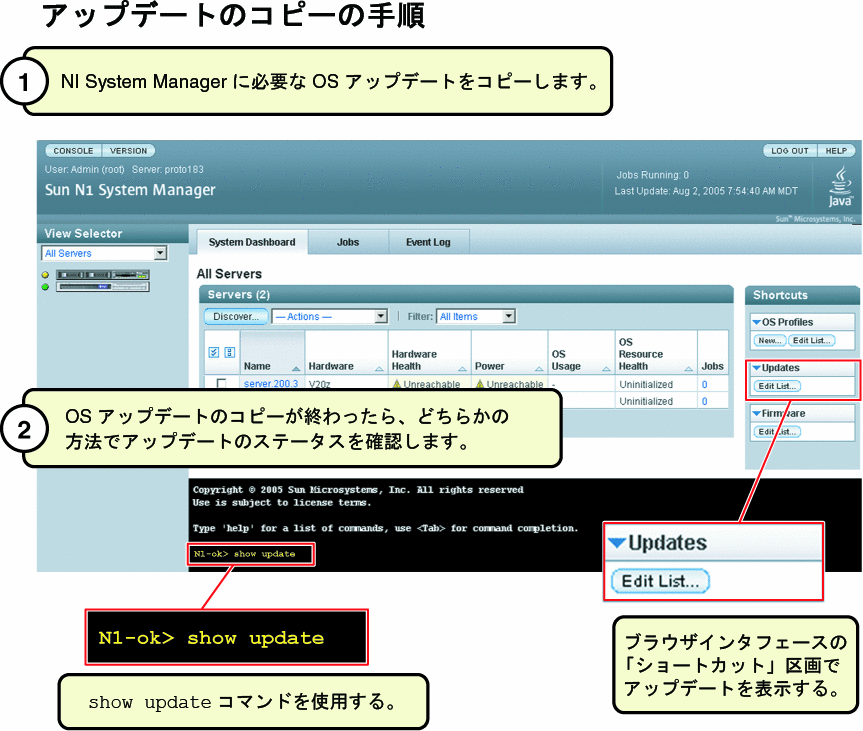Sort by the OS Usage column arrow
863x731 pixels.
coord(606,368)
